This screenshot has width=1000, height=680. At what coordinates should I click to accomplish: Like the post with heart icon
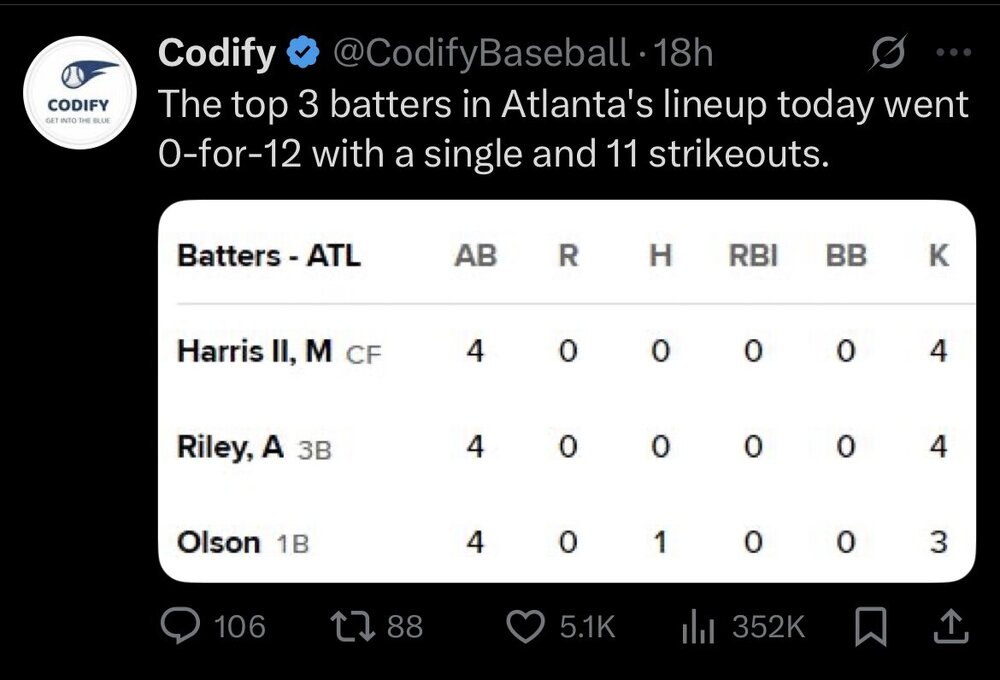coord(525,627)
